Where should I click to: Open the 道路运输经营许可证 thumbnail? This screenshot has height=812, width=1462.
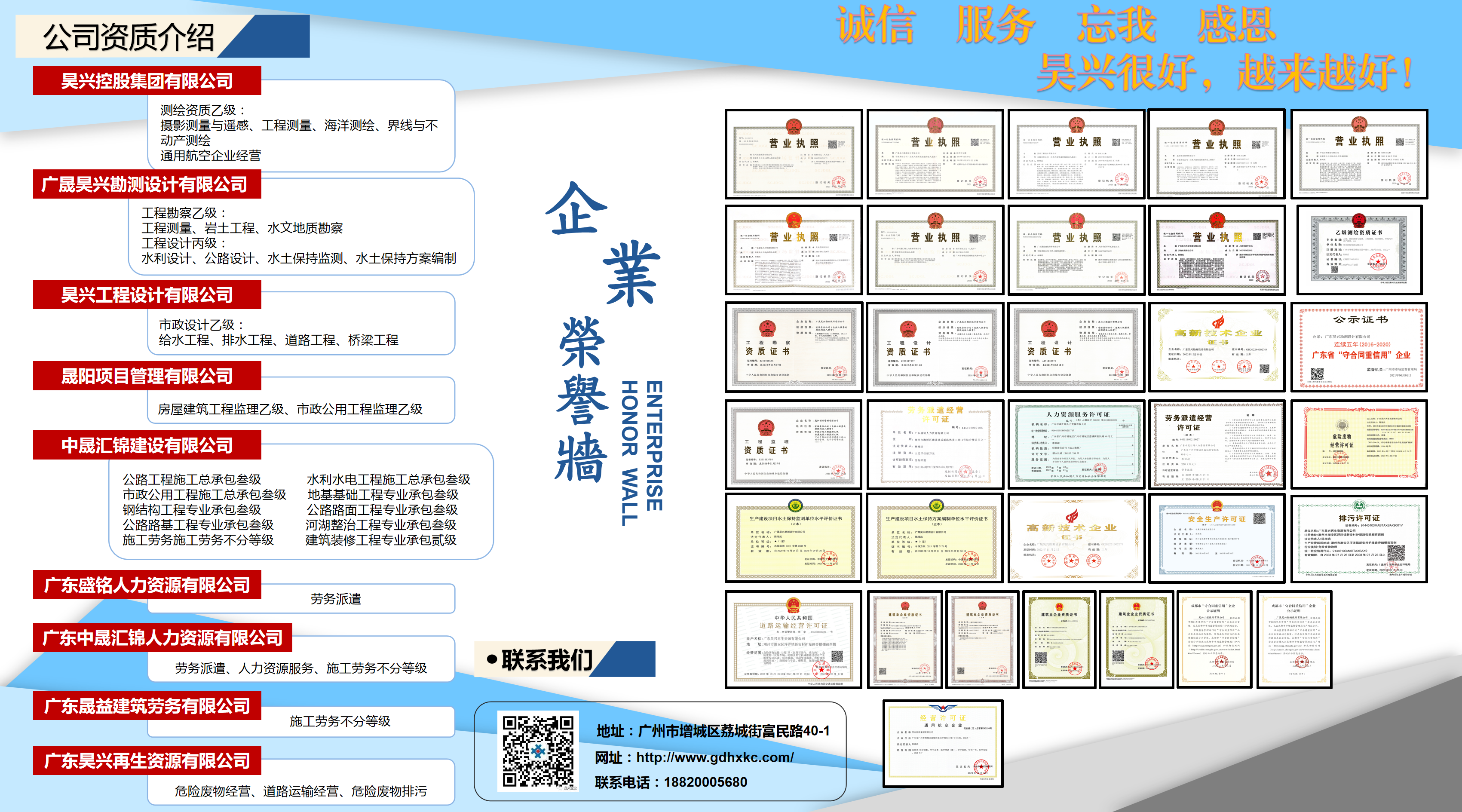click(x=794, y=640)
